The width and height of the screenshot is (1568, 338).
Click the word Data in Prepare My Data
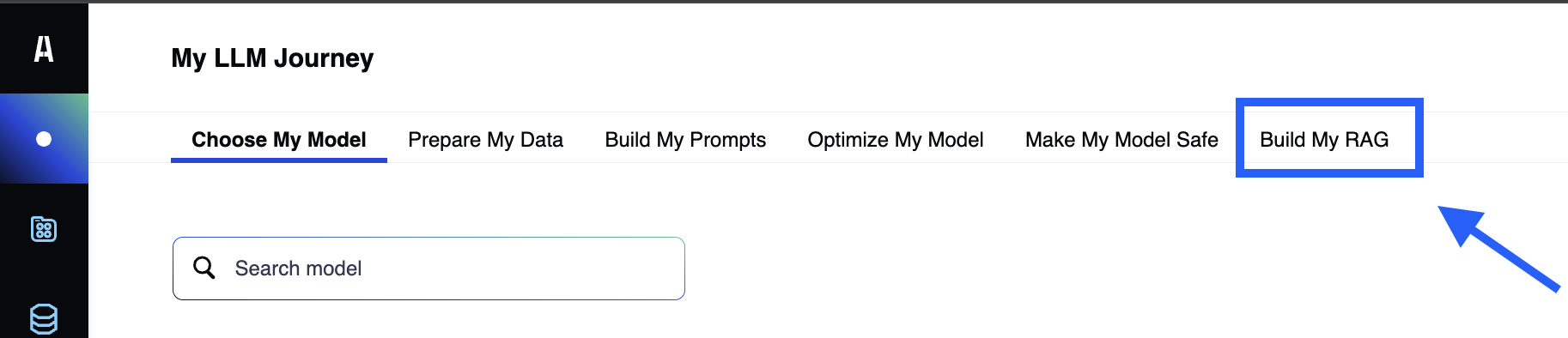pyautogui.click(x=541, y=140)
